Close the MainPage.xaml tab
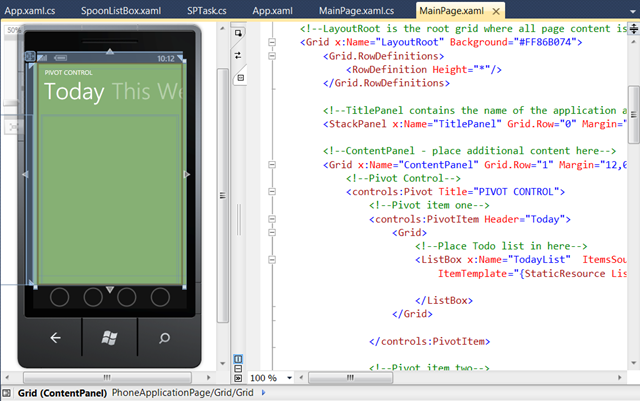The width and height of the screenshot is (640, 401). point(496,11)
